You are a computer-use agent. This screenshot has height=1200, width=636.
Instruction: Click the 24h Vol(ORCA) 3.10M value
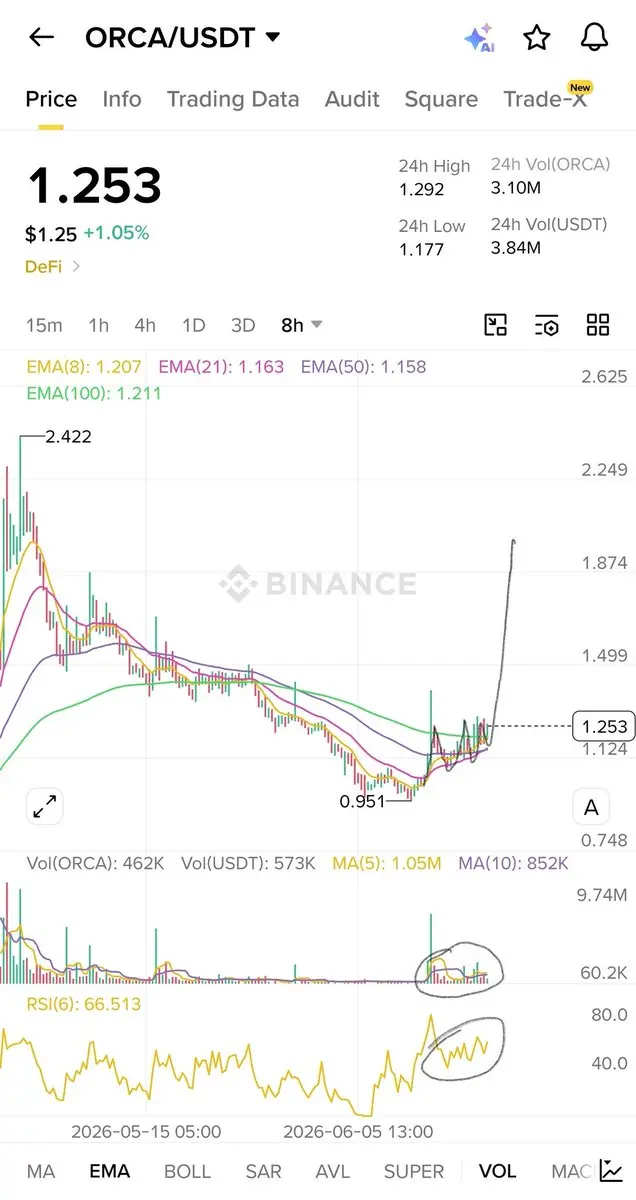[516, 189]
